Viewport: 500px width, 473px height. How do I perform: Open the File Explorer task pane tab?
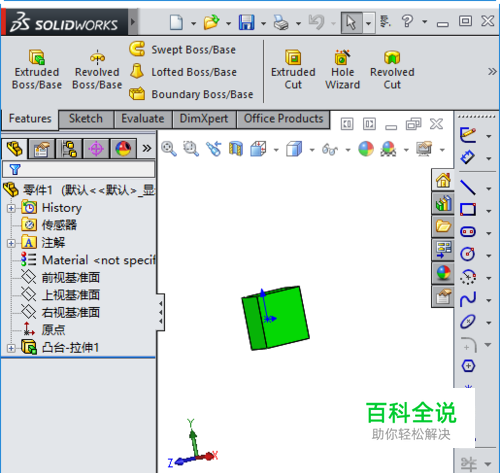(x=443, y=226)
